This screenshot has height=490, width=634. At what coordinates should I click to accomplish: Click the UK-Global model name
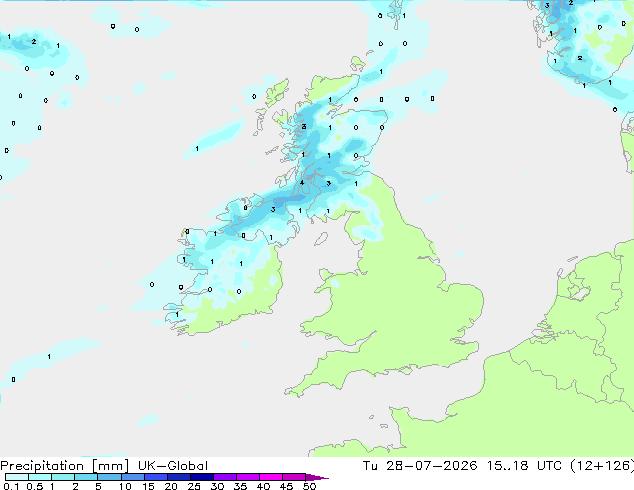point(173,466)
